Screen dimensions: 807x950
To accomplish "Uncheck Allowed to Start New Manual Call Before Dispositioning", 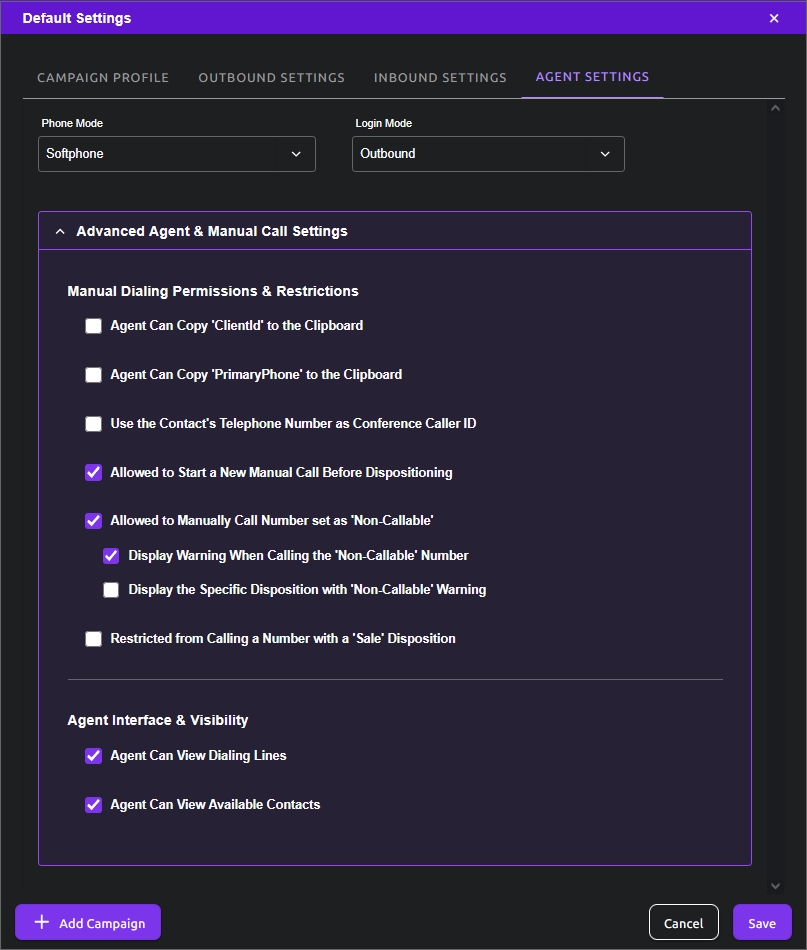I will (93, 473).
